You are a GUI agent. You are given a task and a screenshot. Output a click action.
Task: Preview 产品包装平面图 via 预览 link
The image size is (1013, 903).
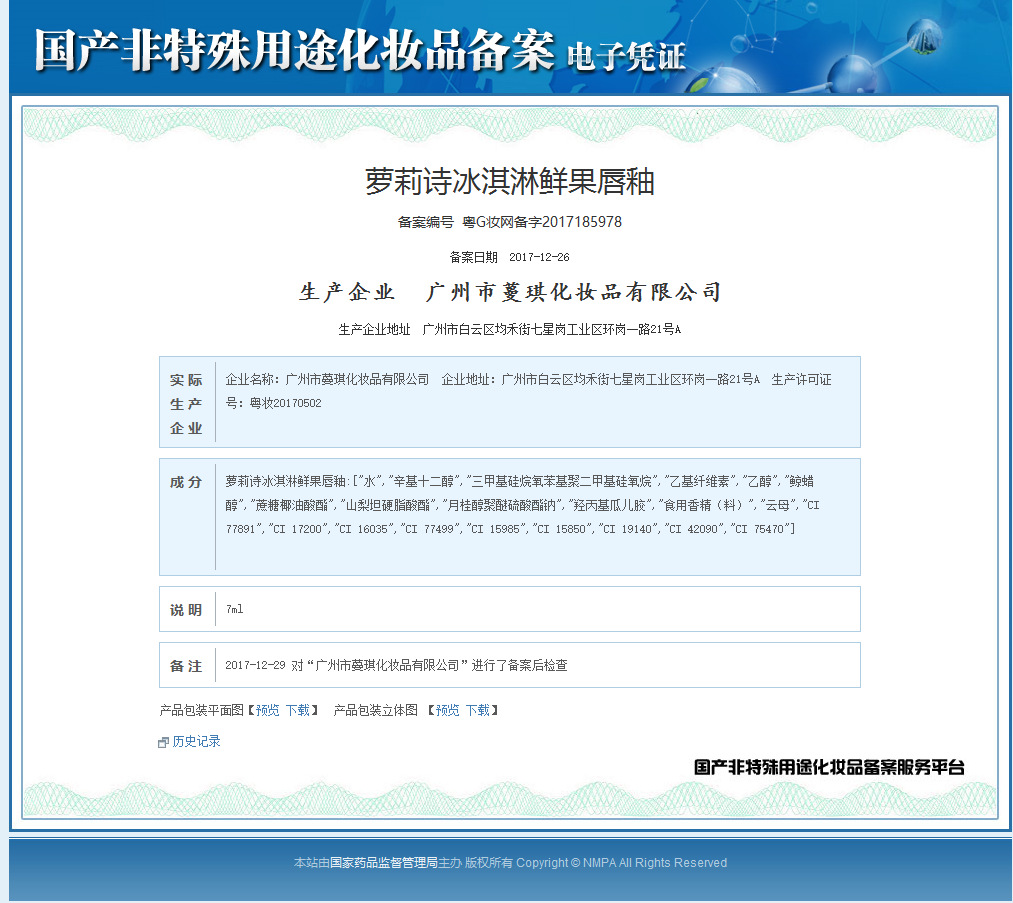click(267, 711)
